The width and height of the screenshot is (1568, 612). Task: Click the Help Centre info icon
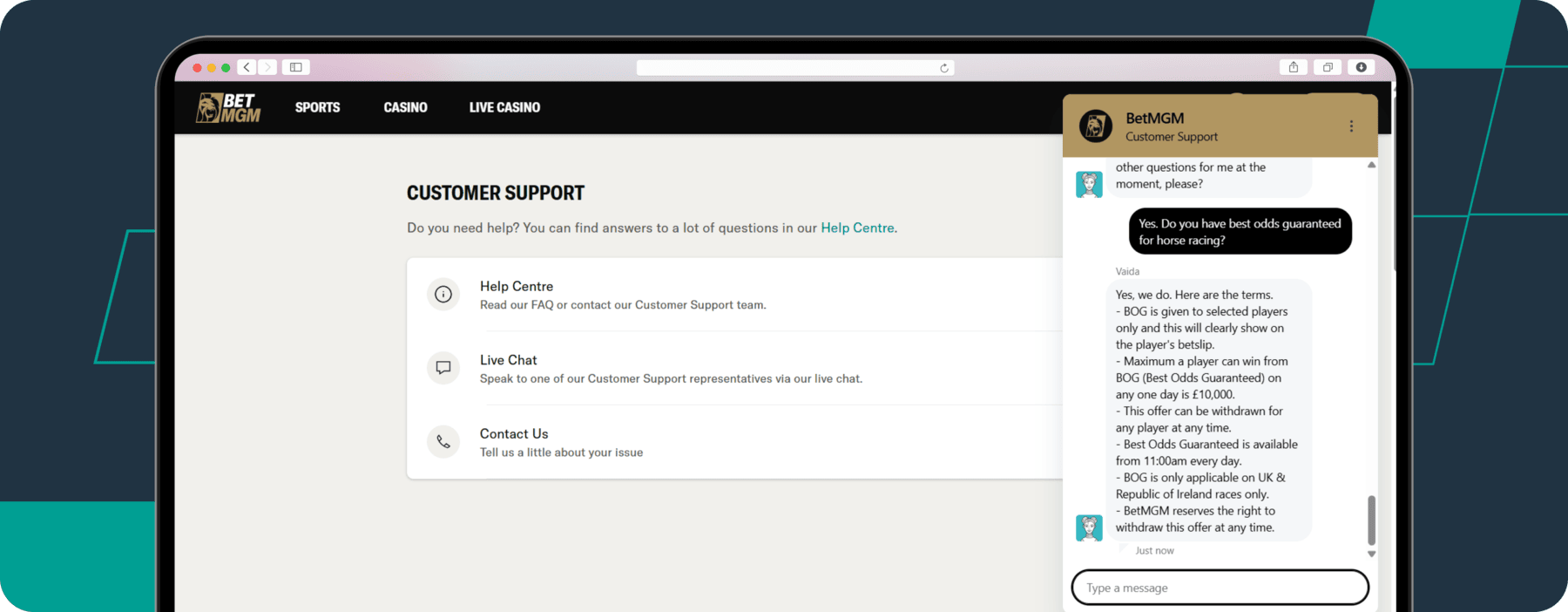coord(443,295)
